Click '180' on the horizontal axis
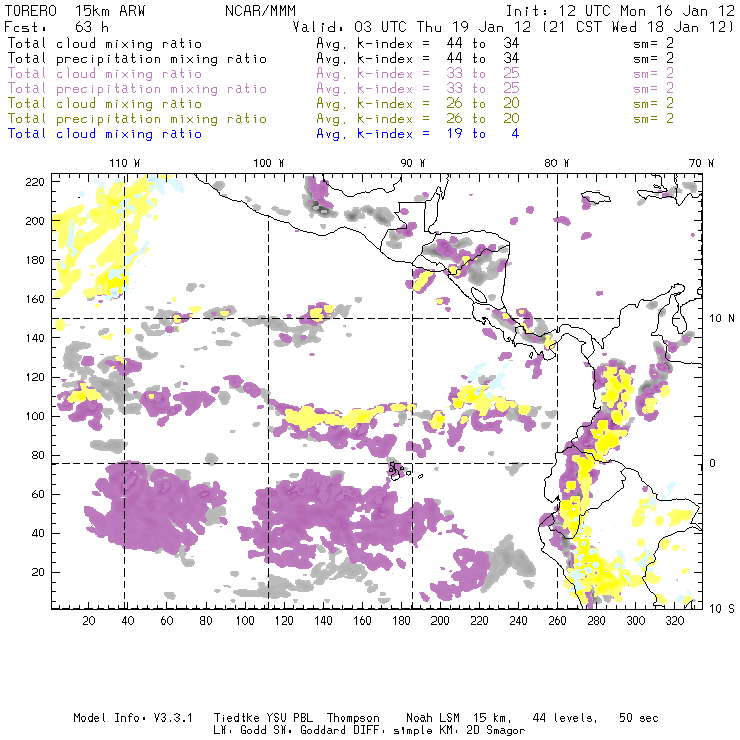The width and height of the screenshot is (740, 740). point(401,621)
